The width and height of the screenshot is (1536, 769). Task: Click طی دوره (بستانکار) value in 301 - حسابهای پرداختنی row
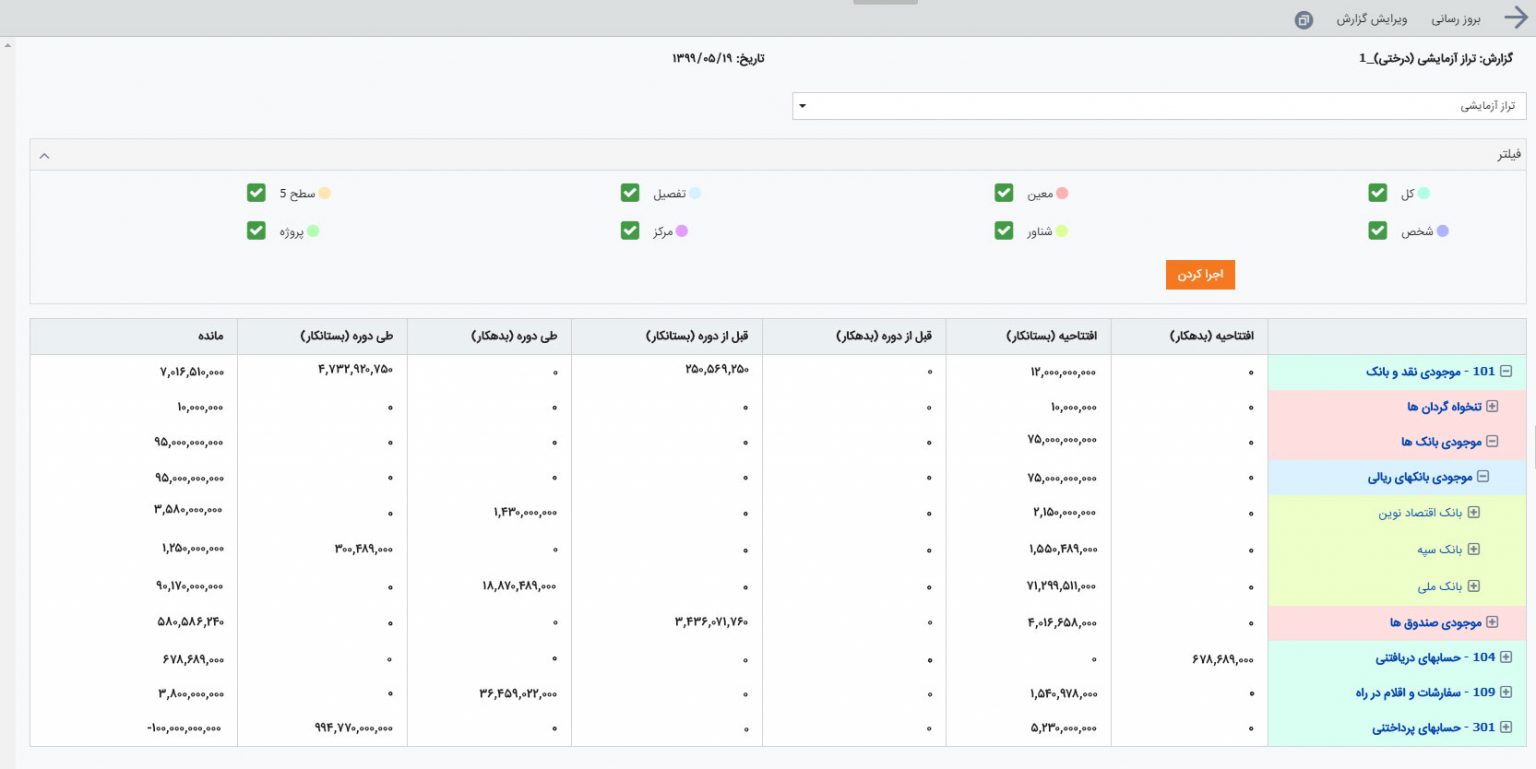(x=353, y=728)
